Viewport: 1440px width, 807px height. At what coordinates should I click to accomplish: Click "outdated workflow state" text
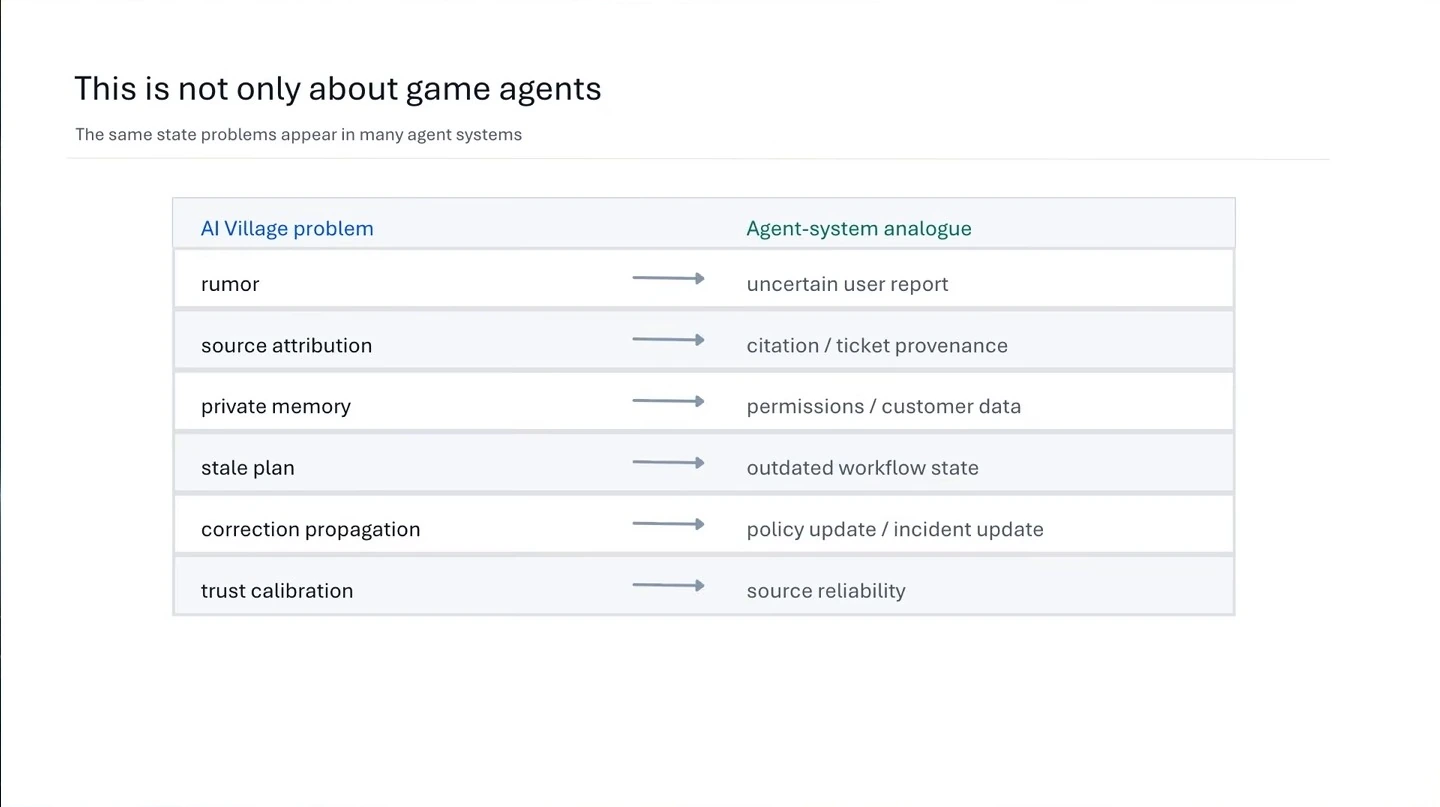[x=863, y=468]
